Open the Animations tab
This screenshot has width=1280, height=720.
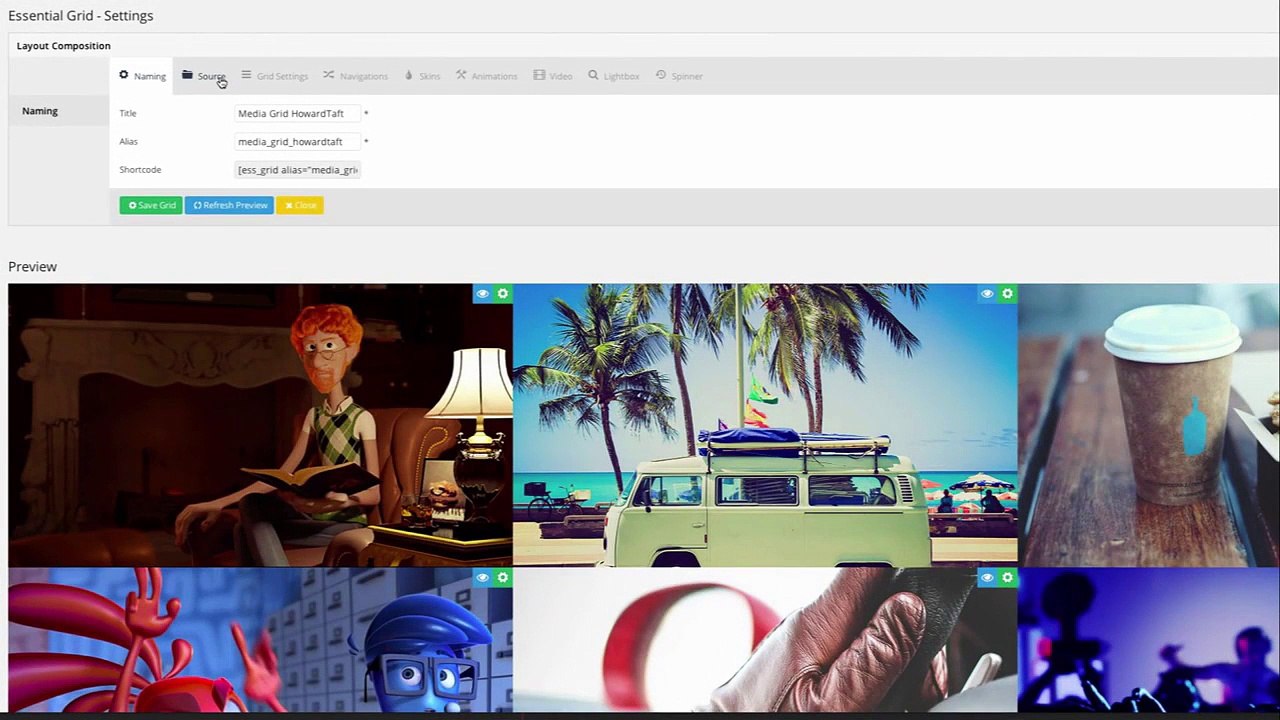(x=487, y=76)
